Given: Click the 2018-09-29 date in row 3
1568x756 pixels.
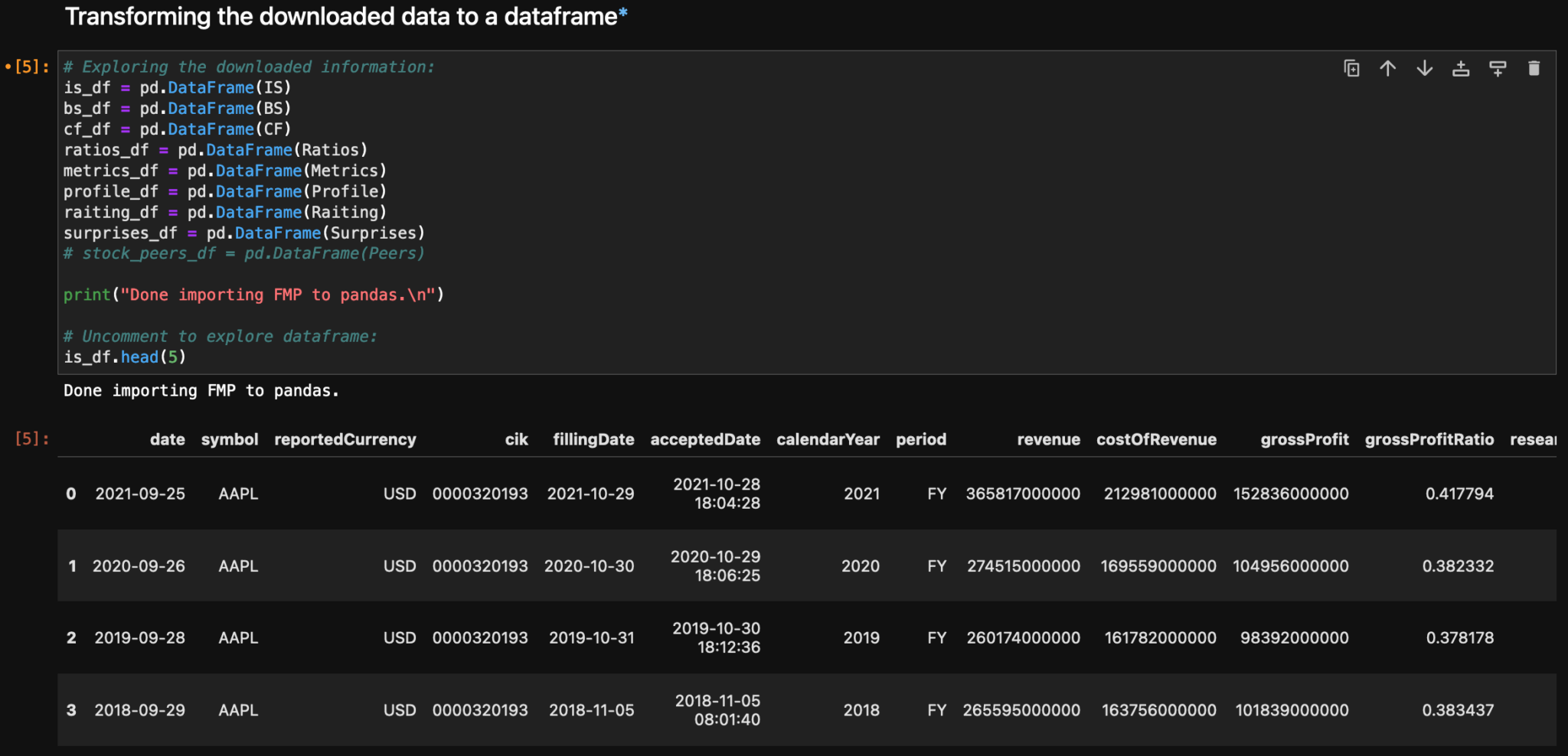Looking at the screenshot, I should pos(139,710).
